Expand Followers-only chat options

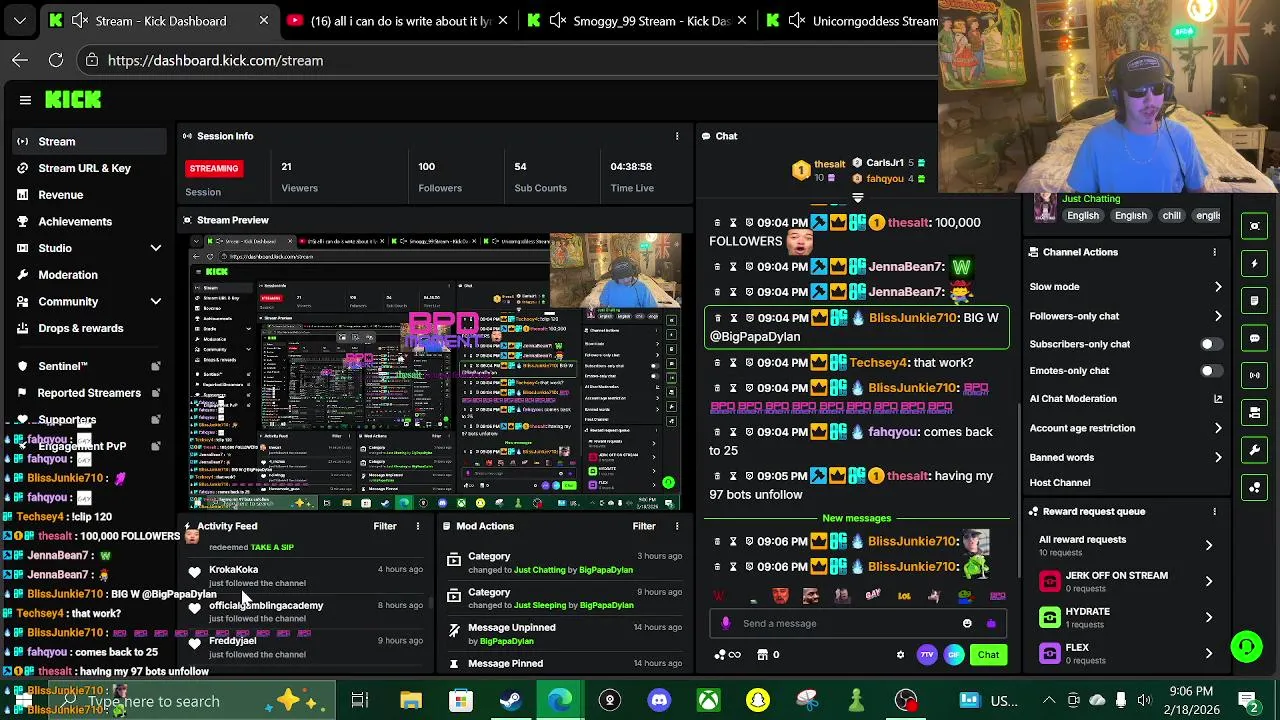point(1125,316)
